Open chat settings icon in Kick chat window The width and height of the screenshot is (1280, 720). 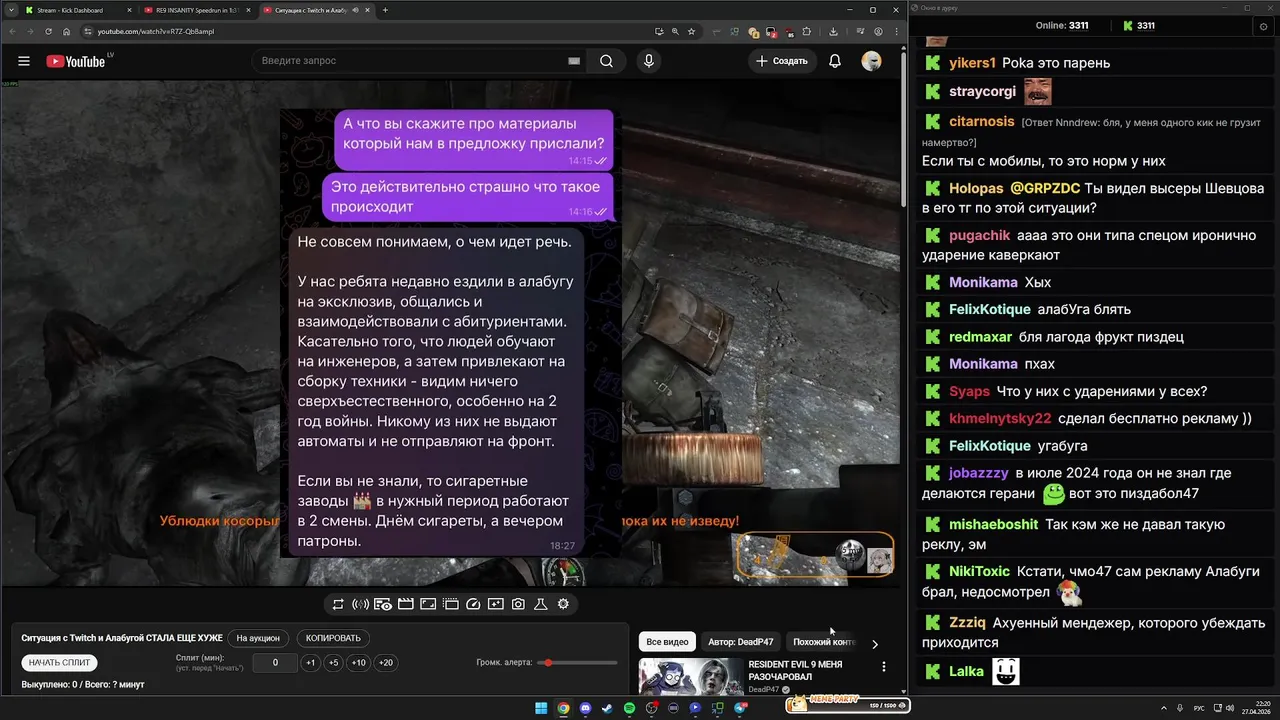[x=1264, y=27]
